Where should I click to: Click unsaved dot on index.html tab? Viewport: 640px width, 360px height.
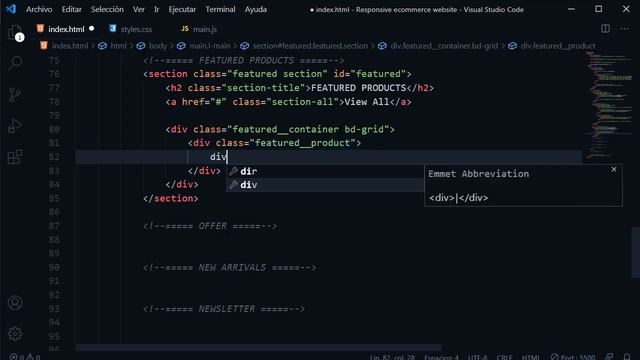pos(91,29)
